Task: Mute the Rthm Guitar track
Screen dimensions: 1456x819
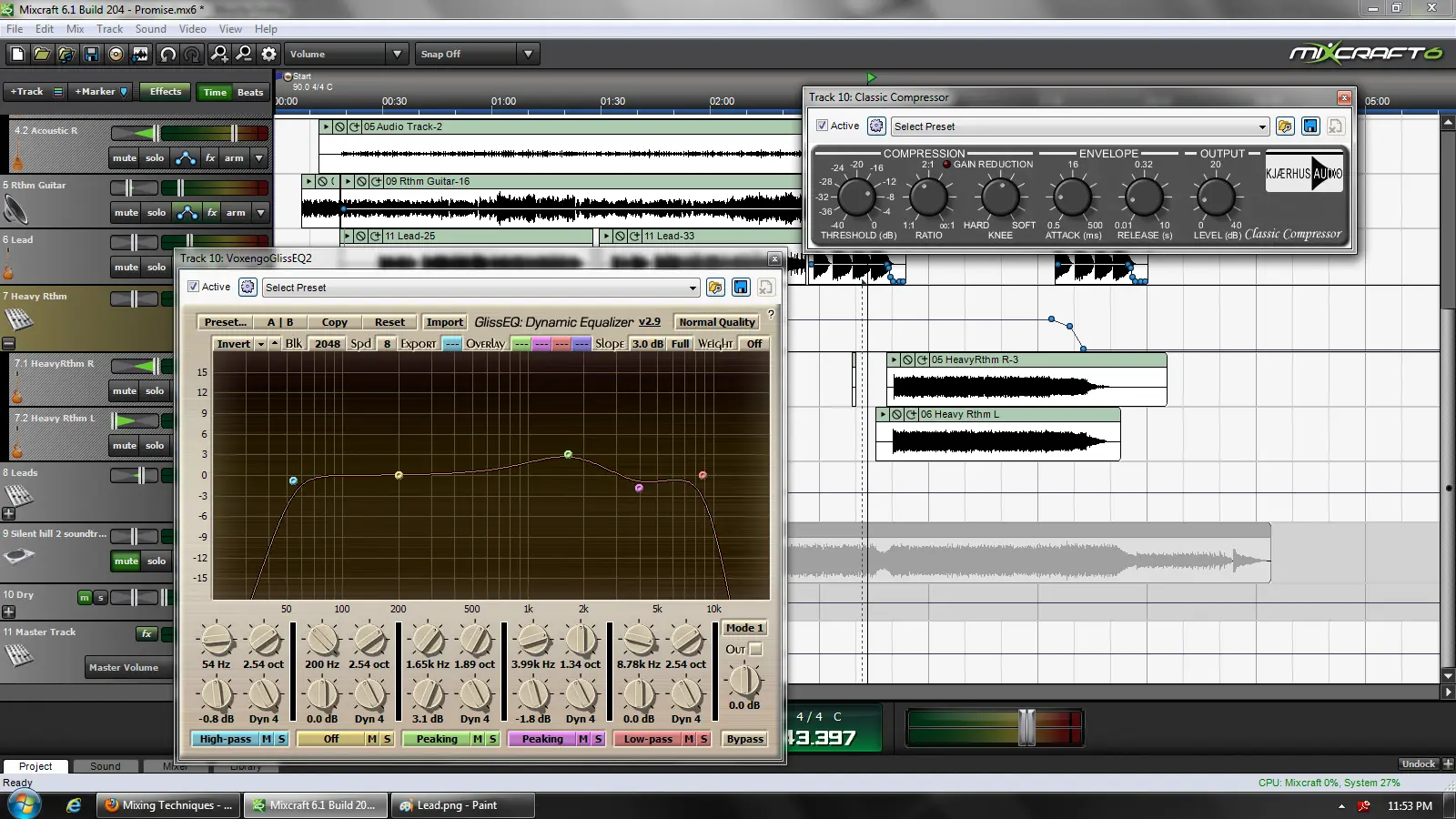Action: coord(126,212)
